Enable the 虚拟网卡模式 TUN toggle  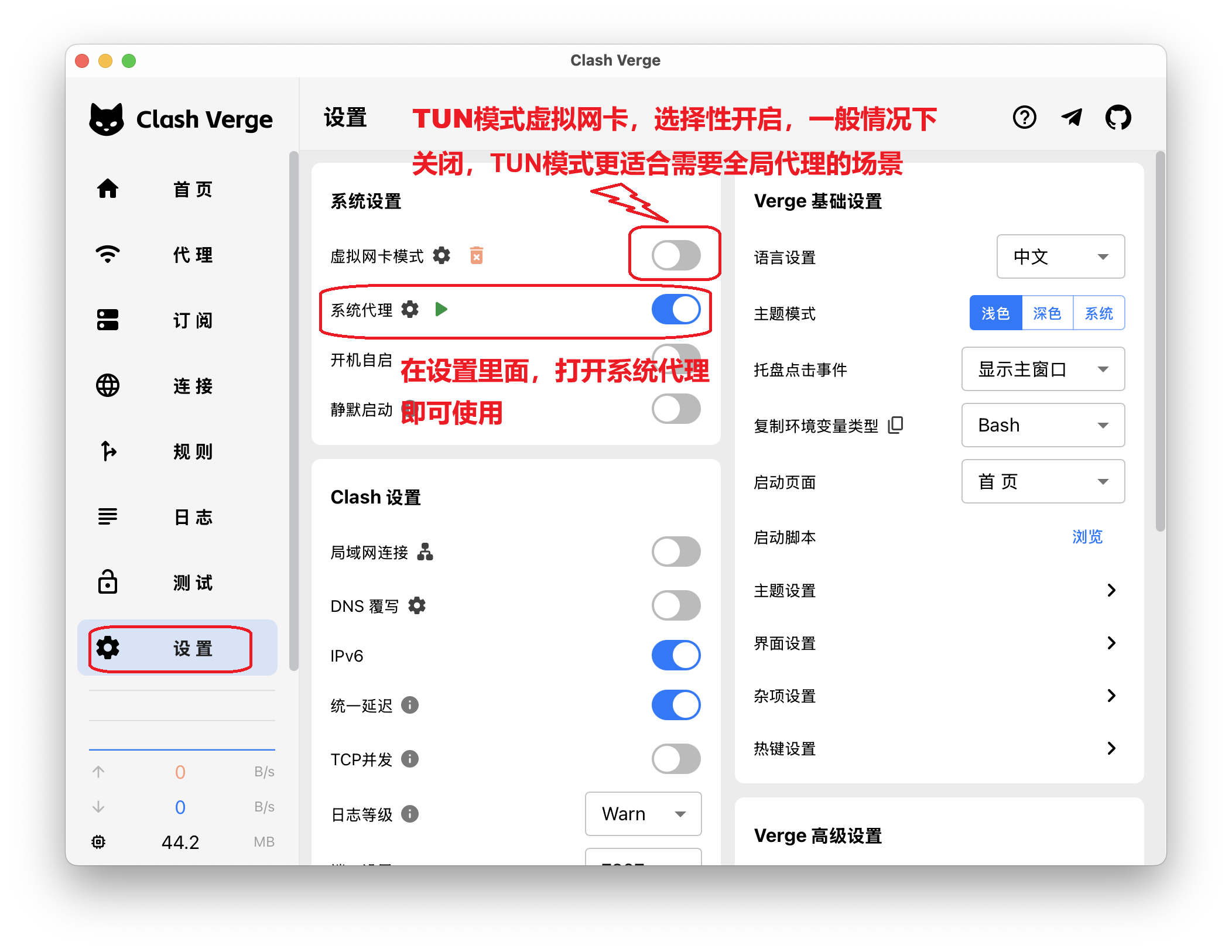(676, 256)
